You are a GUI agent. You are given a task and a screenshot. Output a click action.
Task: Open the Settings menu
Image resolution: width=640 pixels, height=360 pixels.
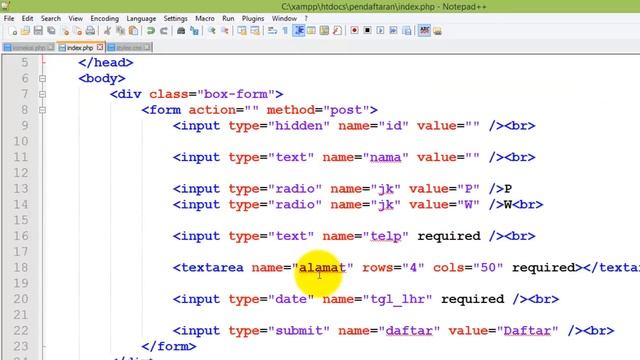pos(176,18)
